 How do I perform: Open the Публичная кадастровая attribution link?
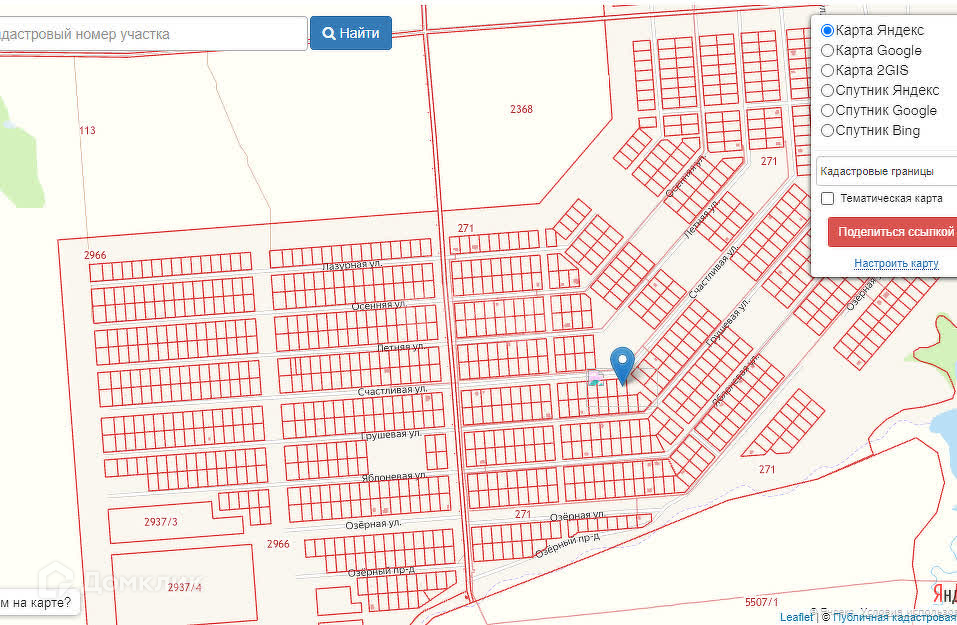pos(895,618)
